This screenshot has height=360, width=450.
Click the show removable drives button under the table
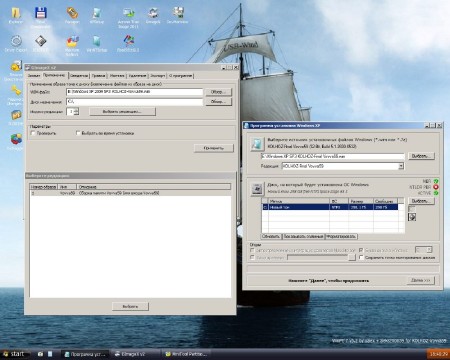pyautogui.click(x=303, y=236)
